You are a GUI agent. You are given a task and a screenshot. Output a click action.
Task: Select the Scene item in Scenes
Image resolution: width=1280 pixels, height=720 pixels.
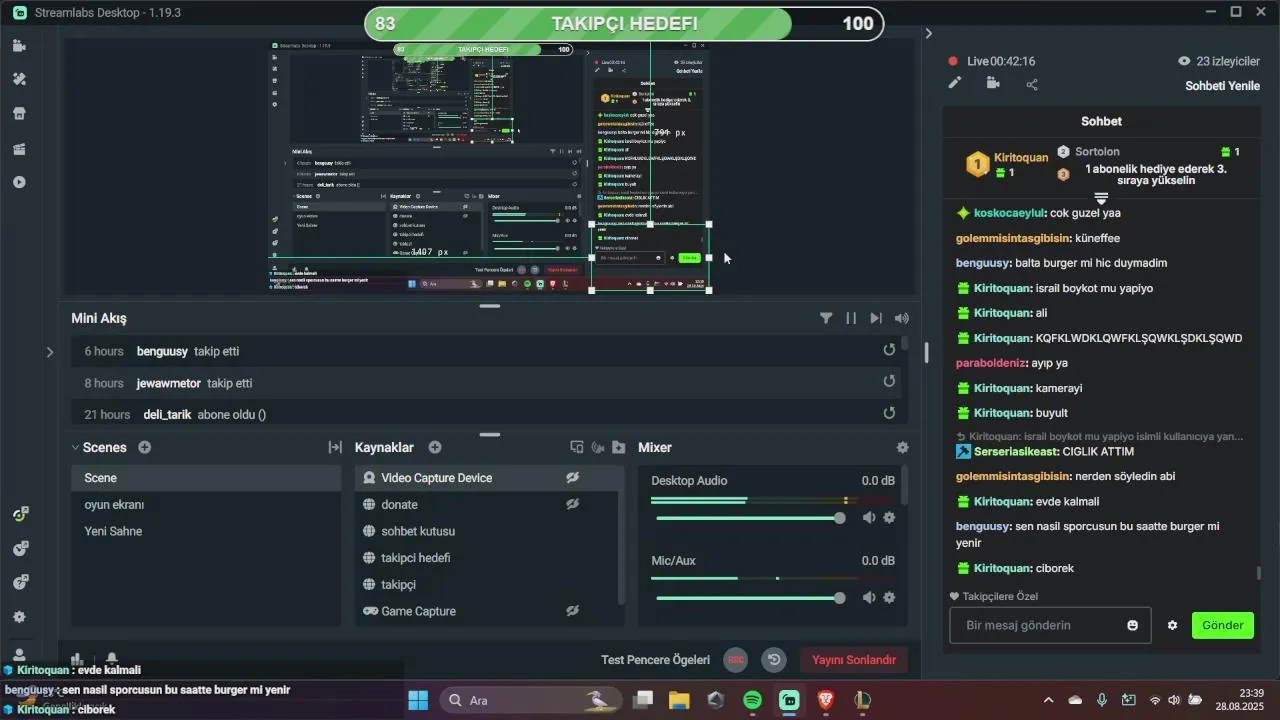[x=206, y=478]
